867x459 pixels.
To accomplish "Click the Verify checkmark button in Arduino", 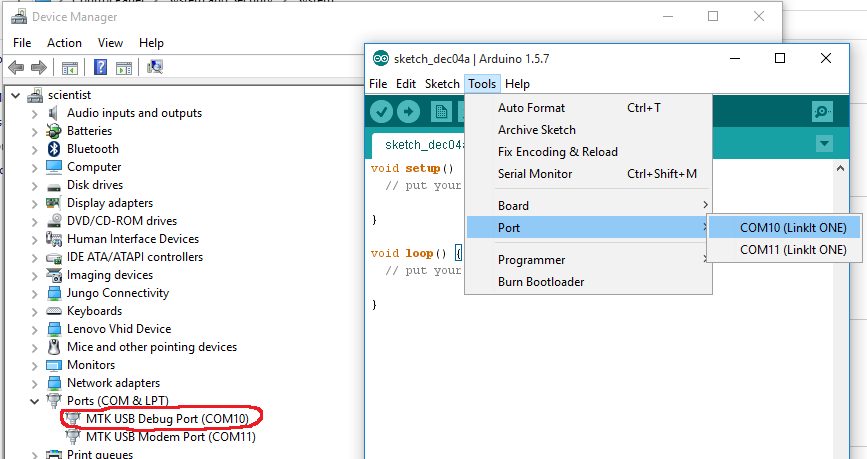I will click(x=381, y=112).
